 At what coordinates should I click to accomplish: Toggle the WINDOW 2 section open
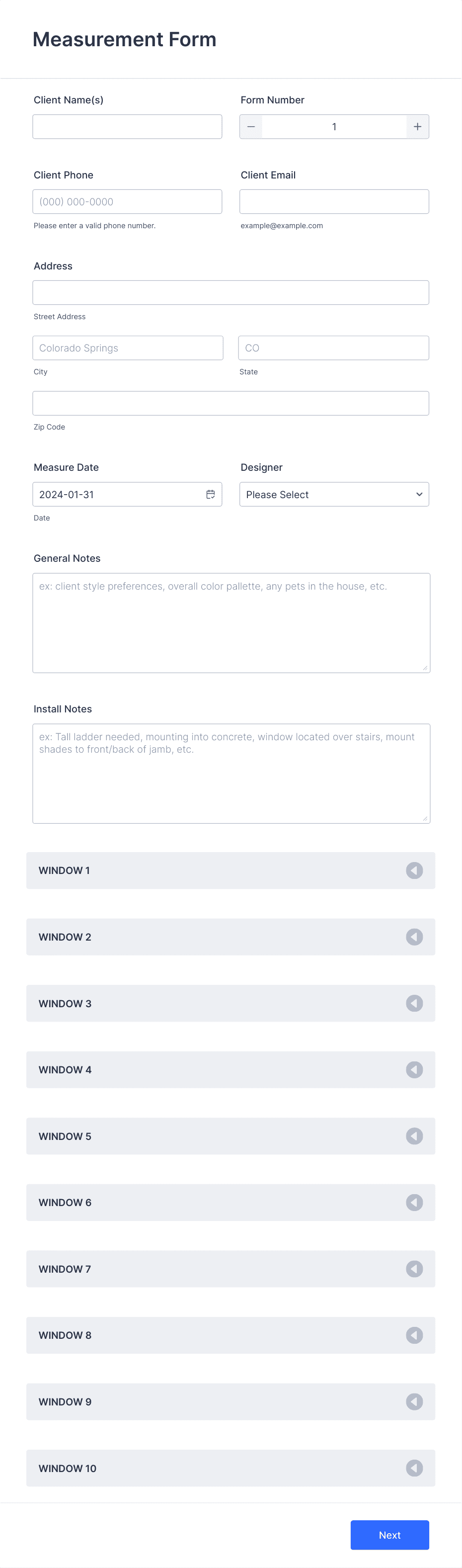[x=231, y=937]
